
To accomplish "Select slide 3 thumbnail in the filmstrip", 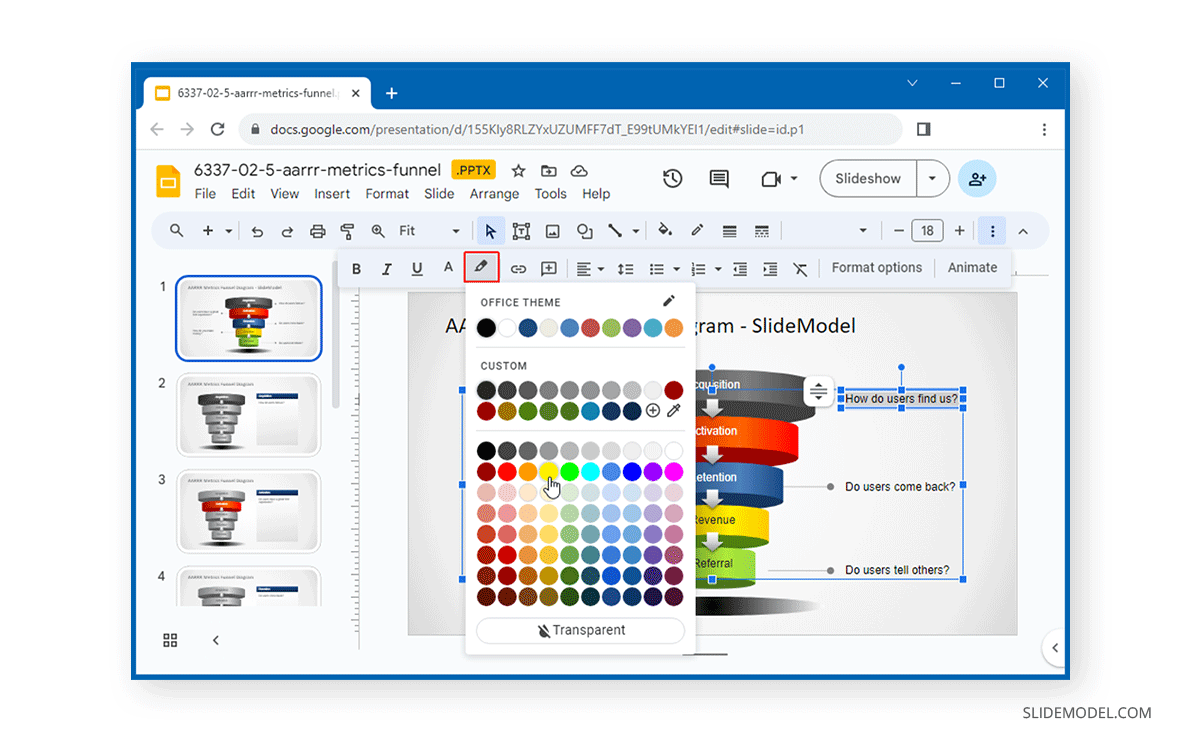I will coord(248,511).
